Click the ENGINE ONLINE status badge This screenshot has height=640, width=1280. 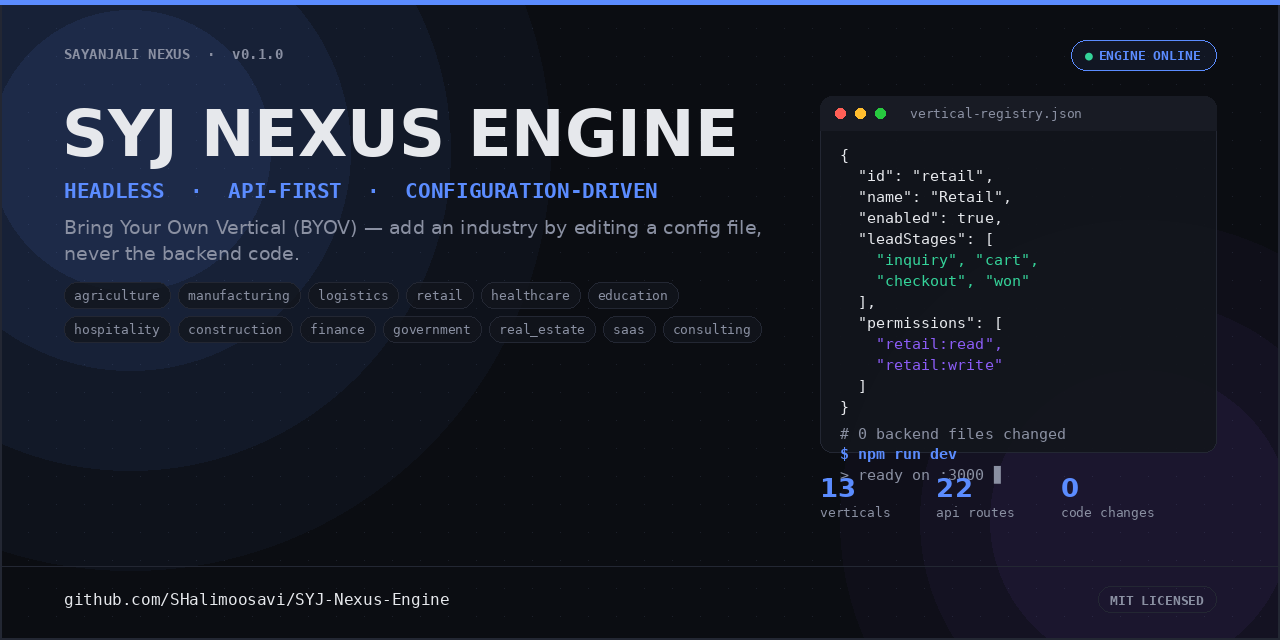pyautogui.click(x=1144, y=56)
